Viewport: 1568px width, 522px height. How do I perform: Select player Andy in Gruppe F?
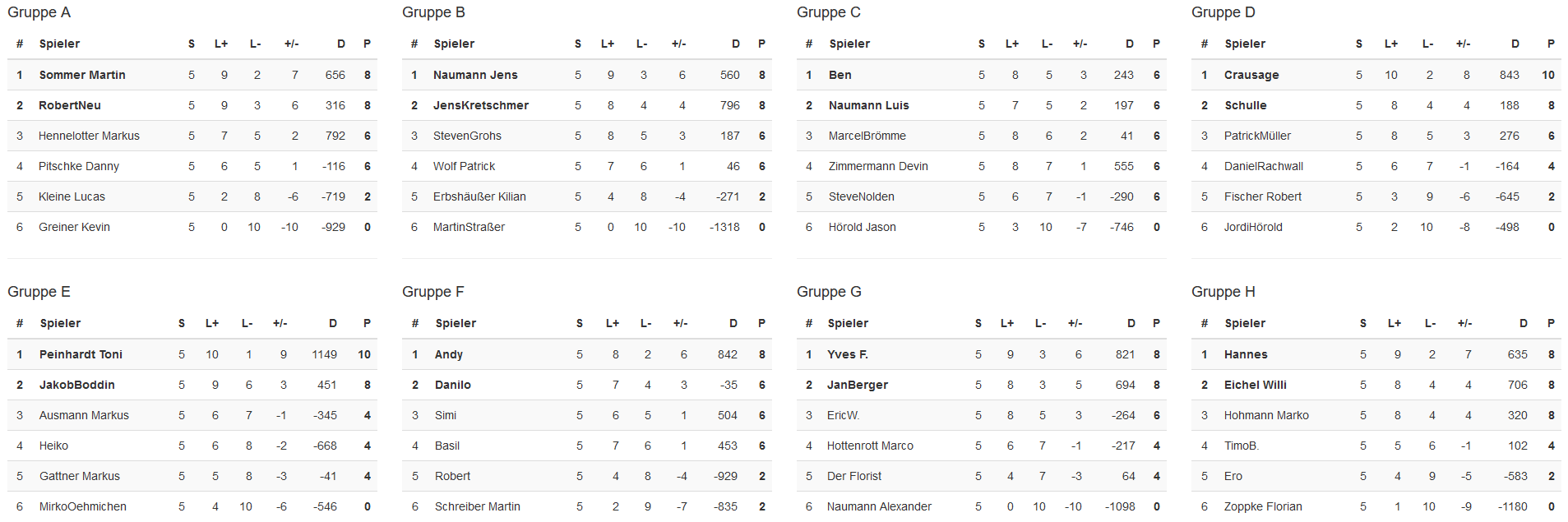[x=449, y=354]
